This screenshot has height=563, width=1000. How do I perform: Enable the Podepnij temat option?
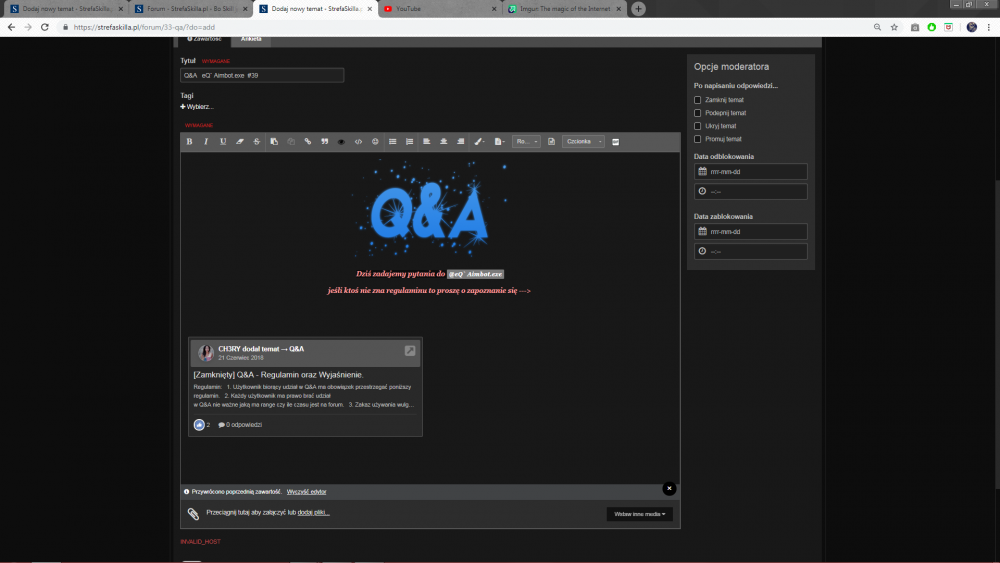(698, 113)
